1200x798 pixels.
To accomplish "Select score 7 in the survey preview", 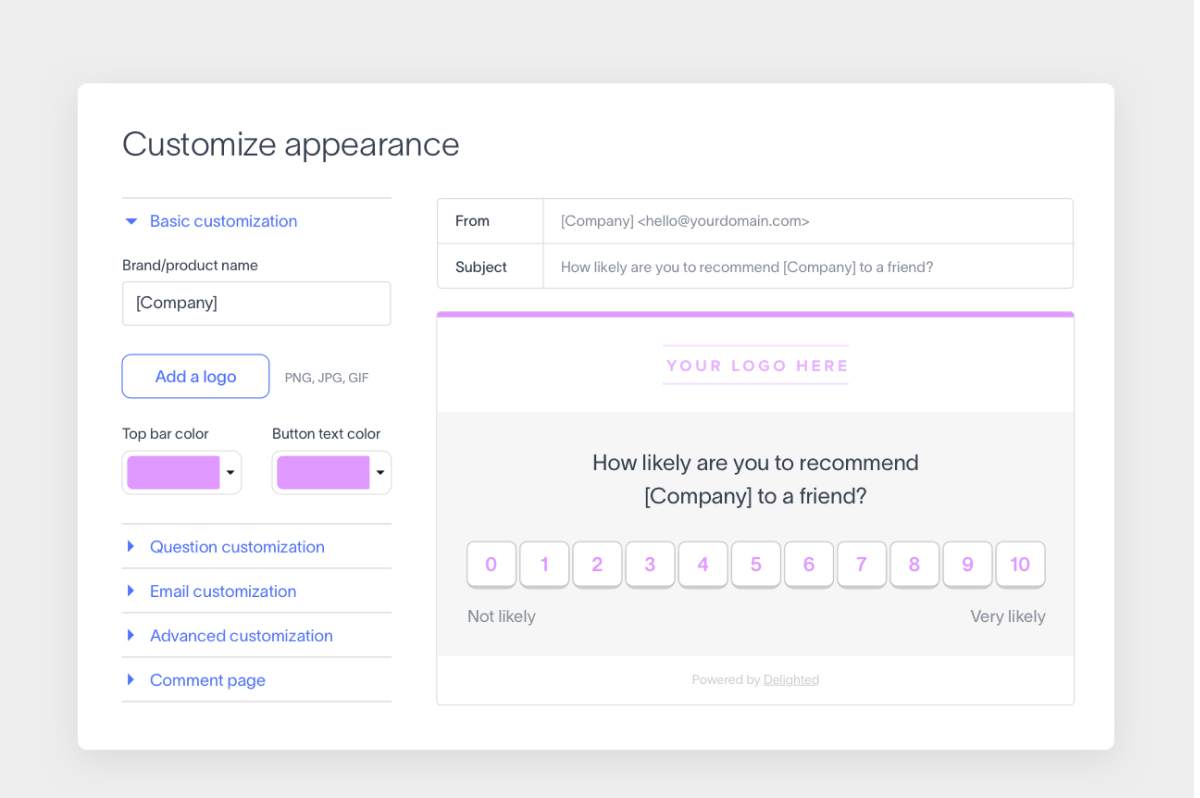I will point(861,564).
